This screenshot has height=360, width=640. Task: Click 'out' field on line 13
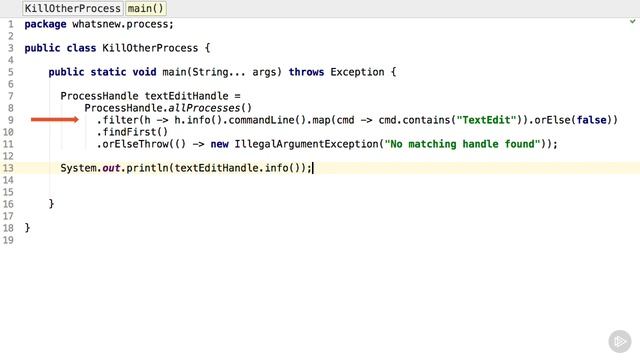point(111,168)
